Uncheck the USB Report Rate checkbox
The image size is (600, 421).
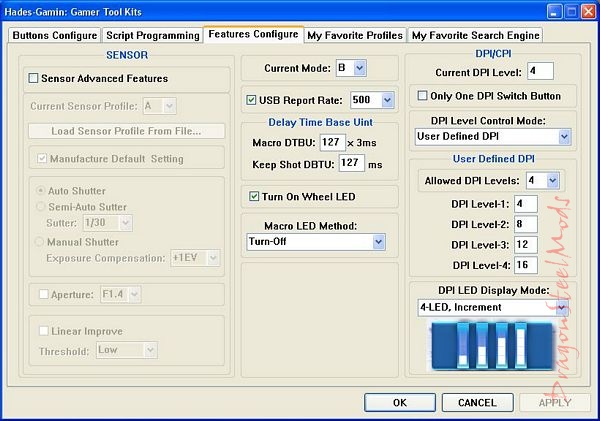point(251,100)
